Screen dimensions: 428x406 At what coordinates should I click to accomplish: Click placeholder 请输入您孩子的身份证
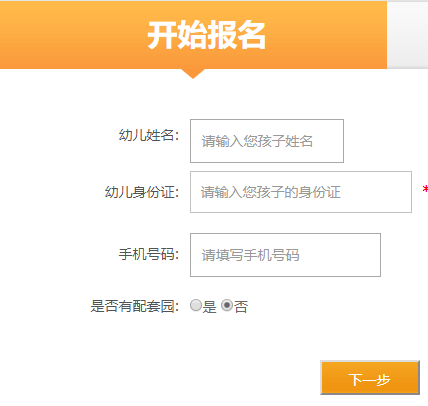pos(271,192)
